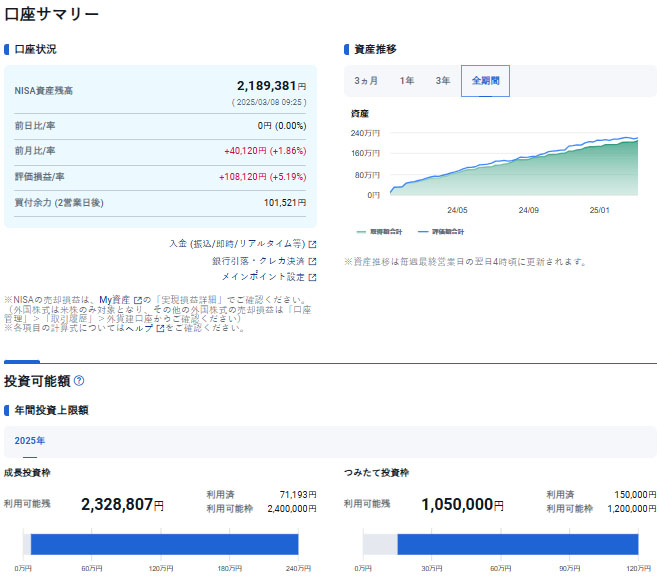Click the つみたて投資枠 usage bar

point(500,544)
